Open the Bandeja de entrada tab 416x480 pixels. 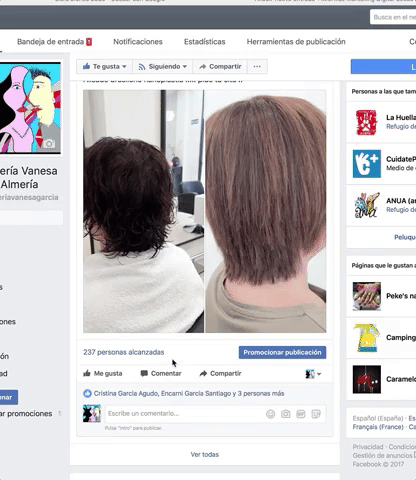pyautogui.click(x=54, y=42)
